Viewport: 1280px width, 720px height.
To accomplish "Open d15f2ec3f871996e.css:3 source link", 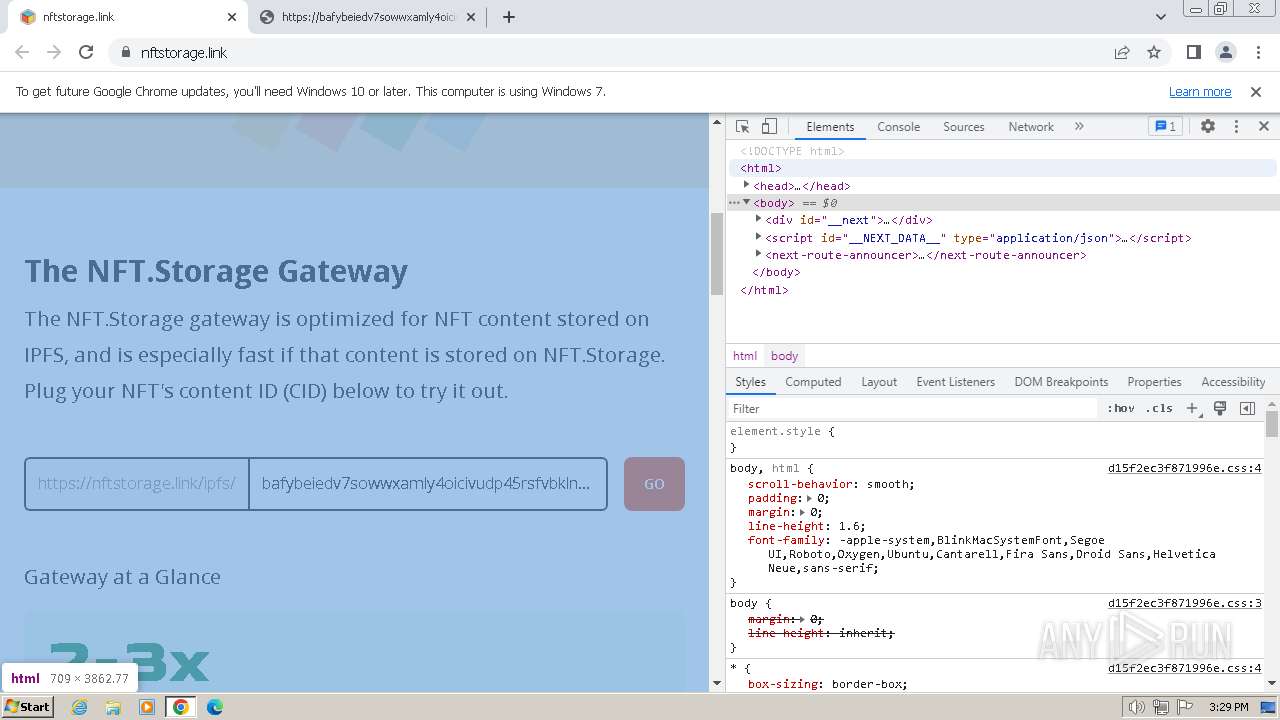I will (x=1184, y=603).
